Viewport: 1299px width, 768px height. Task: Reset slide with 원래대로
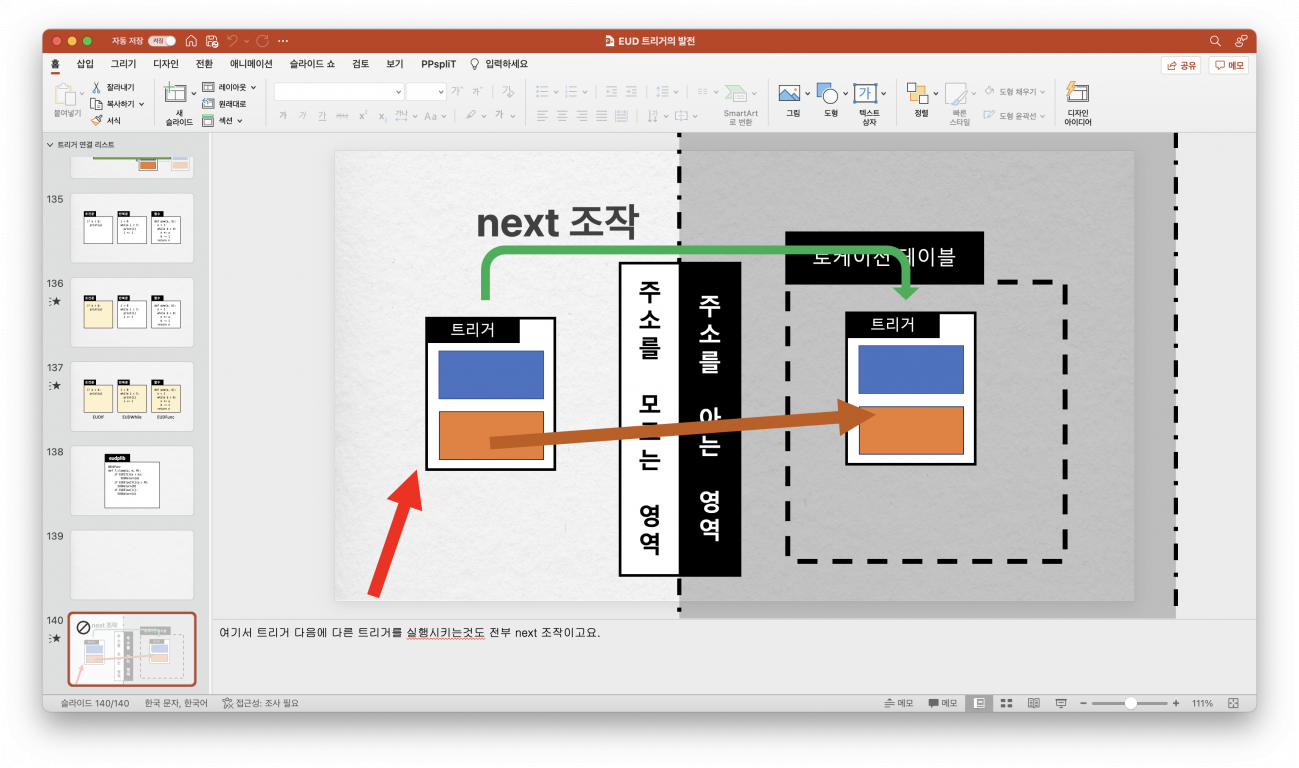(225, 103)
